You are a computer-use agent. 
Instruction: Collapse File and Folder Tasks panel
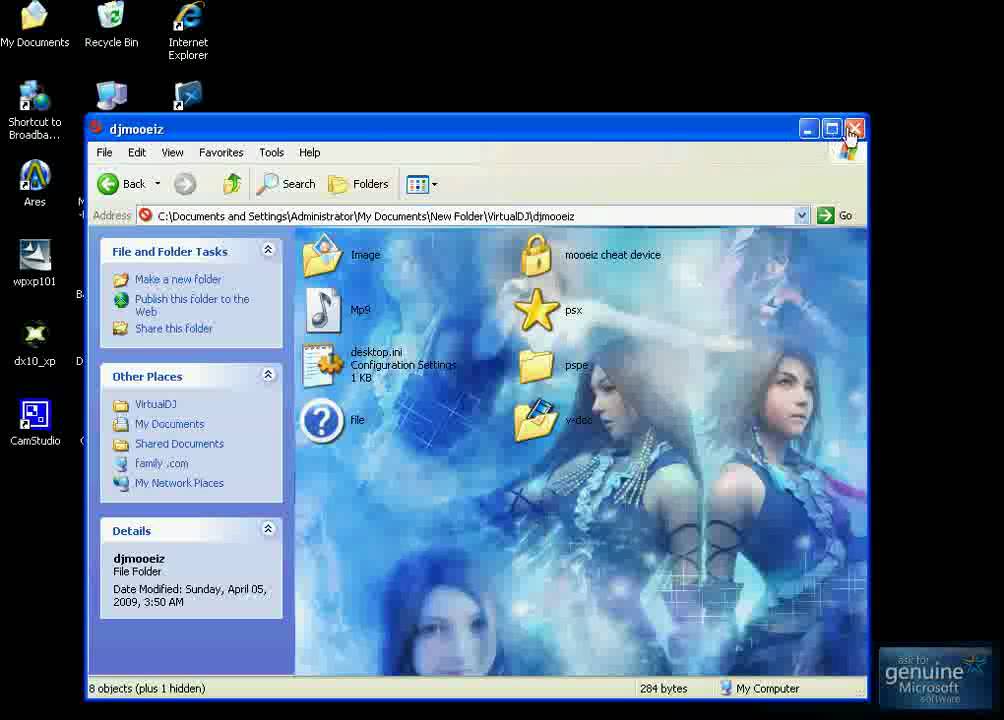pyautogui.click(x=268, y=250)
